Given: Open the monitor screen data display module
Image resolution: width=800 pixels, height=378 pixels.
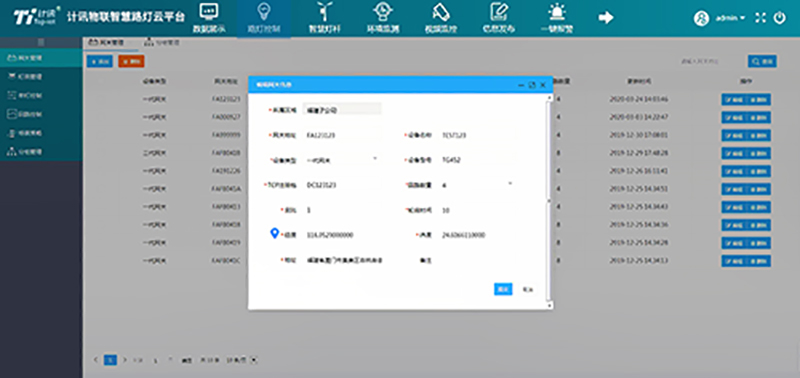Looking at the screenshot, I should 208,12.
